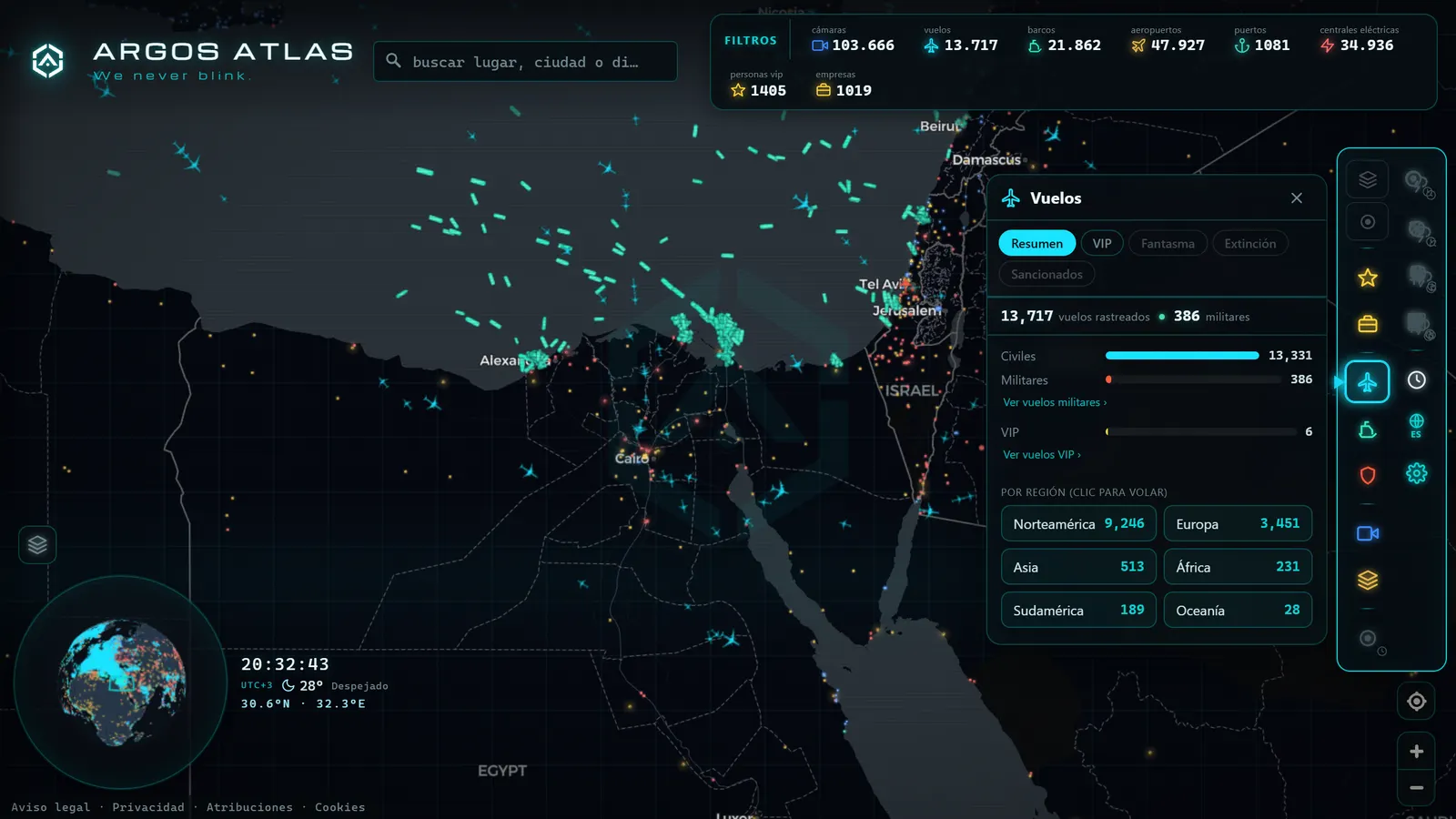Screen dimensions: 1456x819
Task: Fly to the Europa region
Action: [1238, 523]
